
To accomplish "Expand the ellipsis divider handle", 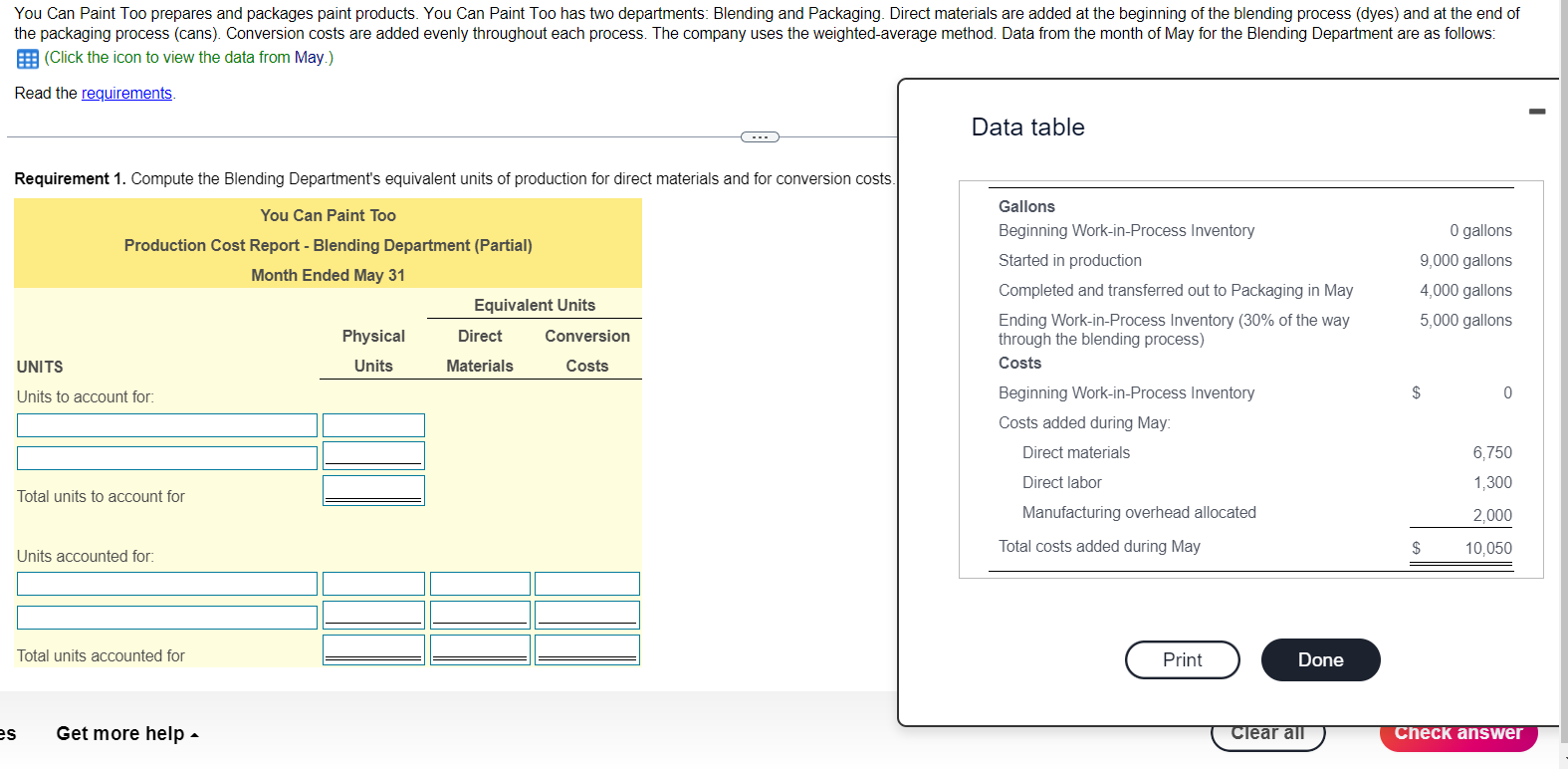I will click(x=760, y=136).
